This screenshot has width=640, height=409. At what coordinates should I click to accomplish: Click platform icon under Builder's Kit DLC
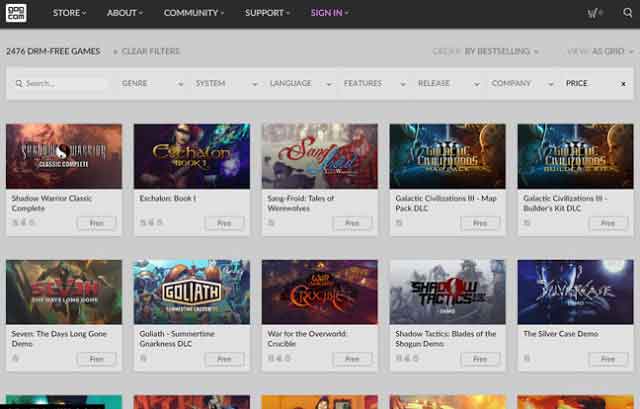click(x=527, y=223)
